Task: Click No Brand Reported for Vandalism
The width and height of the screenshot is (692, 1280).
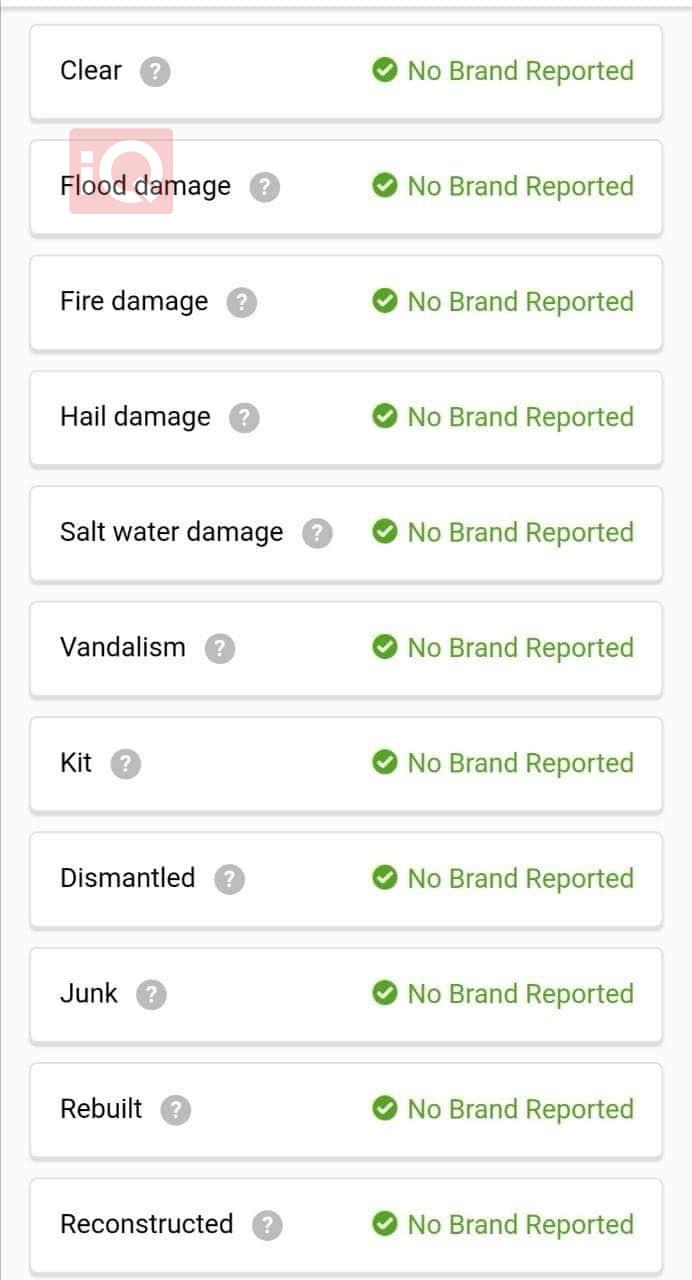Action: pos(520,648)
